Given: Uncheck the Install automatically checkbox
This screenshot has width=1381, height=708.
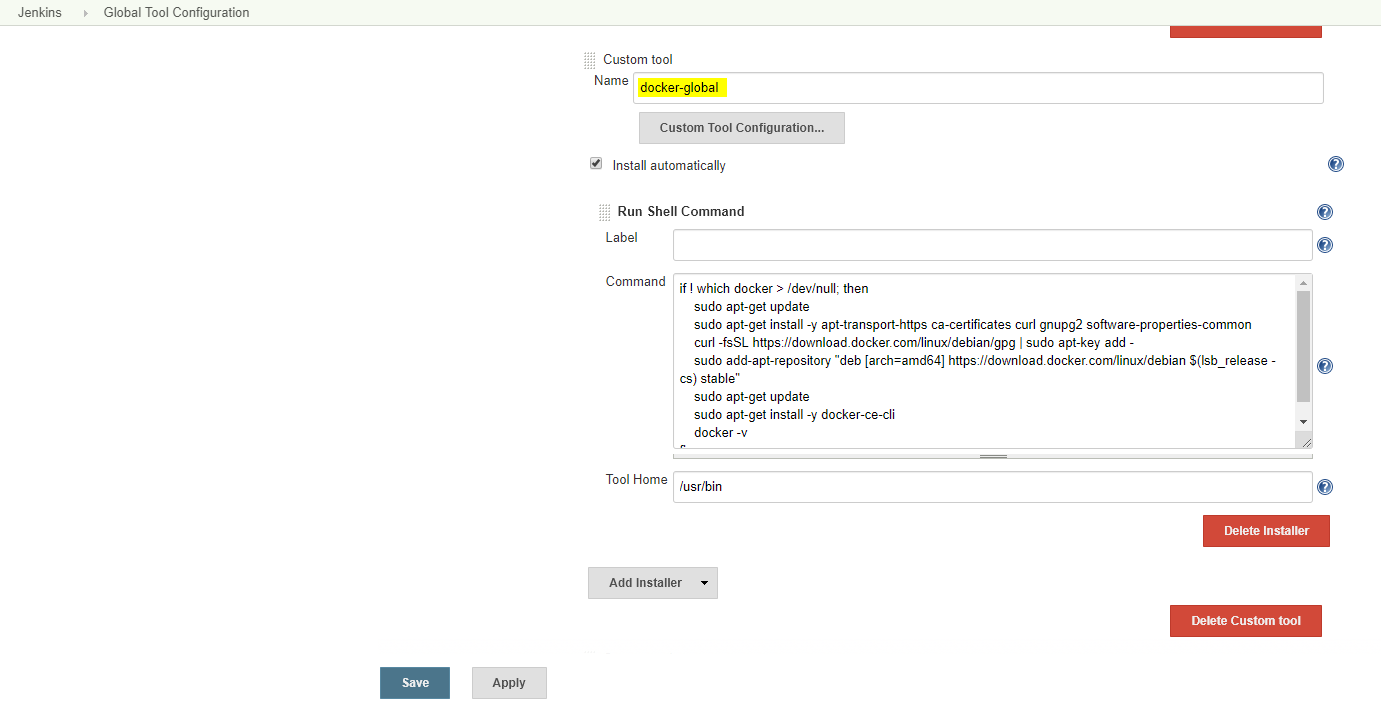Looking at the screenshot, I should tap(596, 164).
